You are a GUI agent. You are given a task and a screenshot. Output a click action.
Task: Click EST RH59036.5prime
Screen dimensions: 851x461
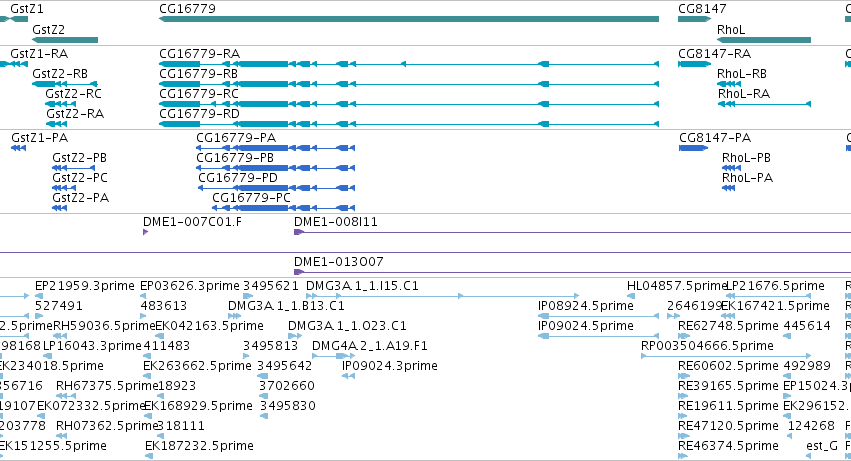tap(105, 326)
